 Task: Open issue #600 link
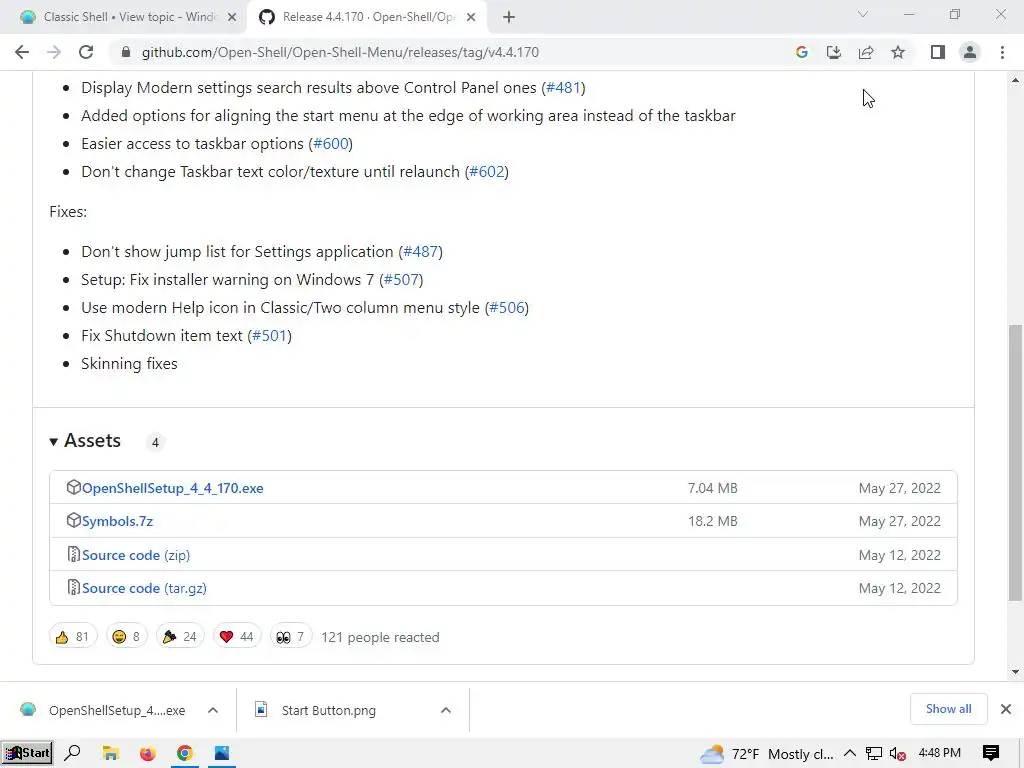pos(330,144)
